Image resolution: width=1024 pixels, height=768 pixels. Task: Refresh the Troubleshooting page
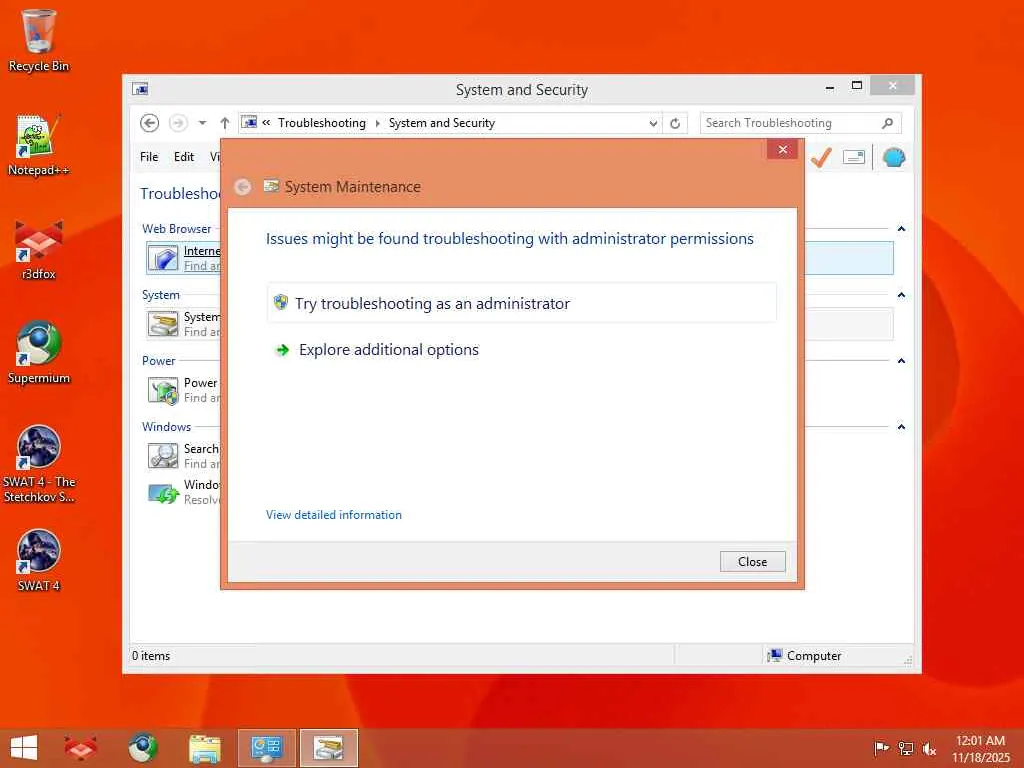point(675,123)
